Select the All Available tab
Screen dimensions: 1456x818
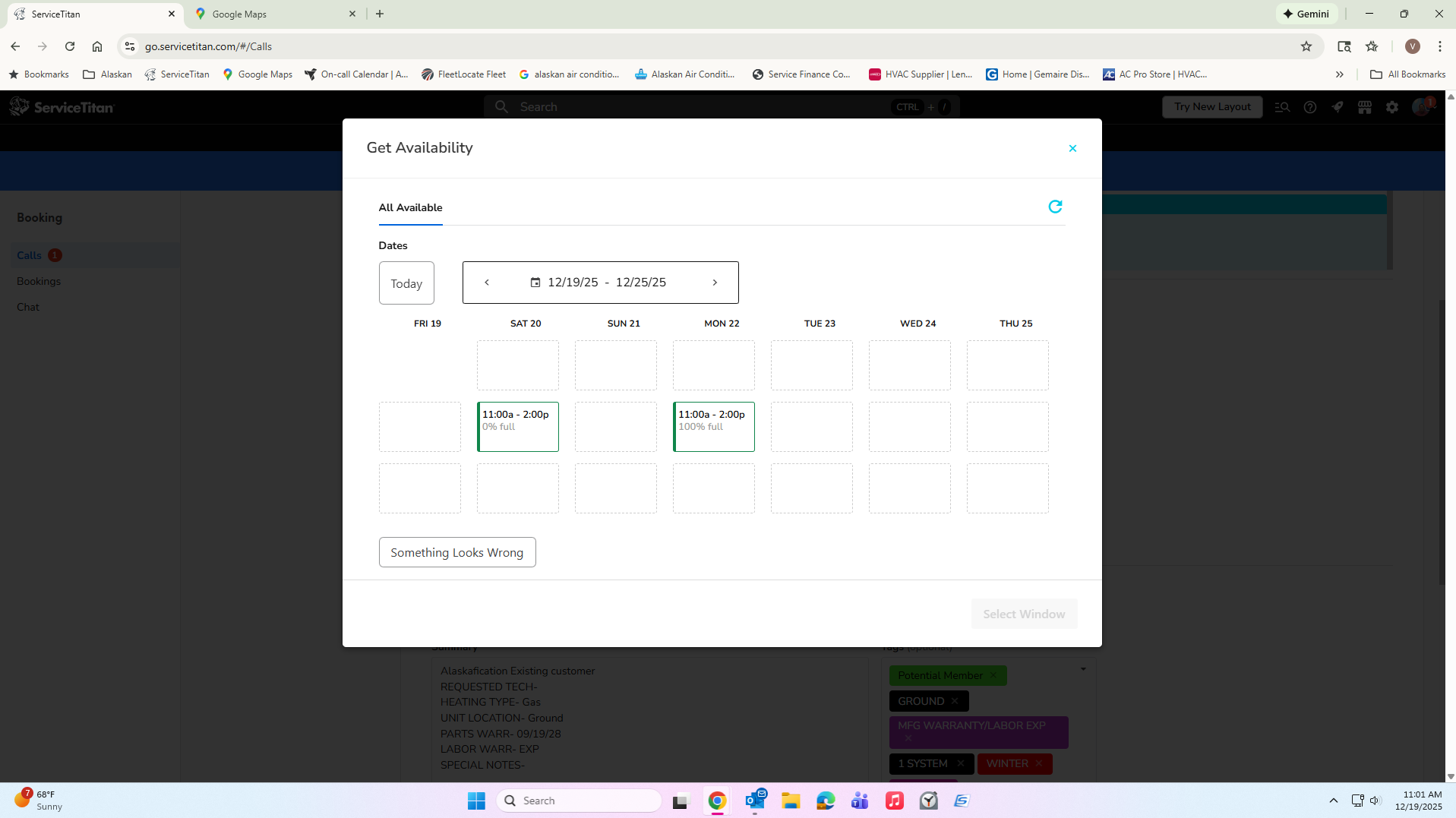[410, 207]
